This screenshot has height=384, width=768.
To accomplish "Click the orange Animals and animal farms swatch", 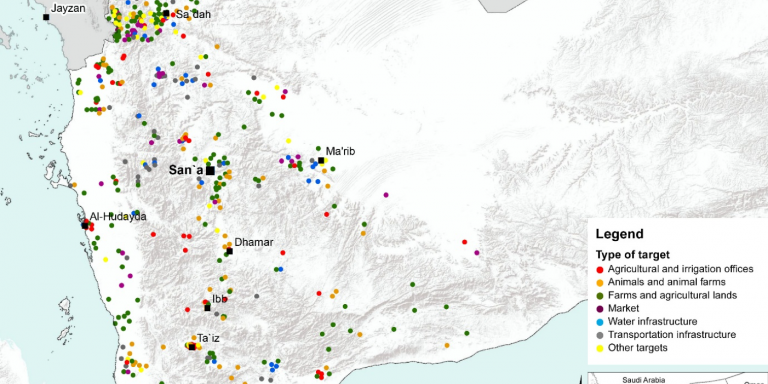I will [600, 283].
